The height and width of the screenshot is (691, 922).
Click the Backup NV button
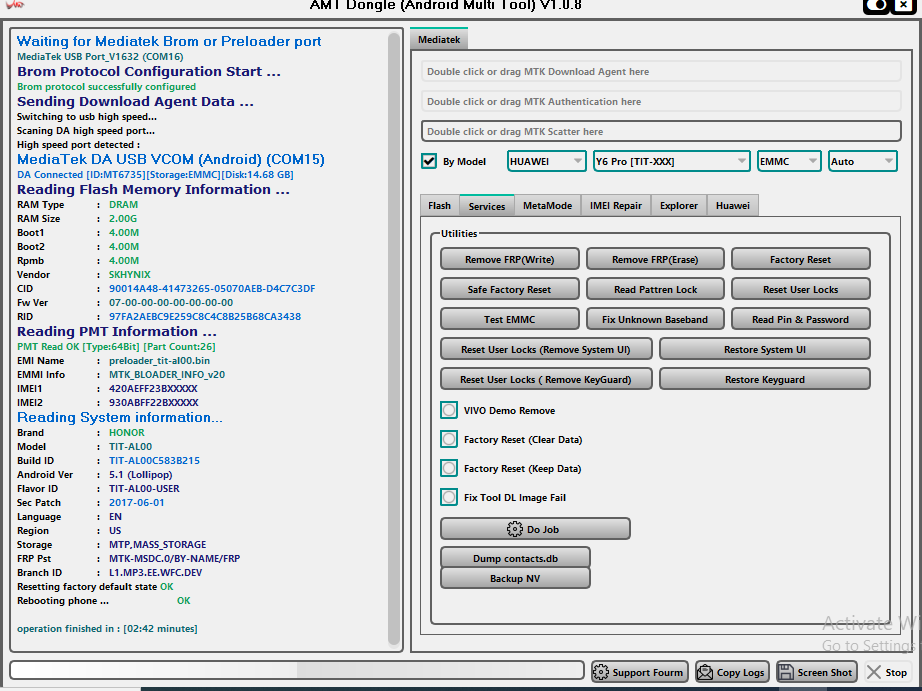point(515,578)
